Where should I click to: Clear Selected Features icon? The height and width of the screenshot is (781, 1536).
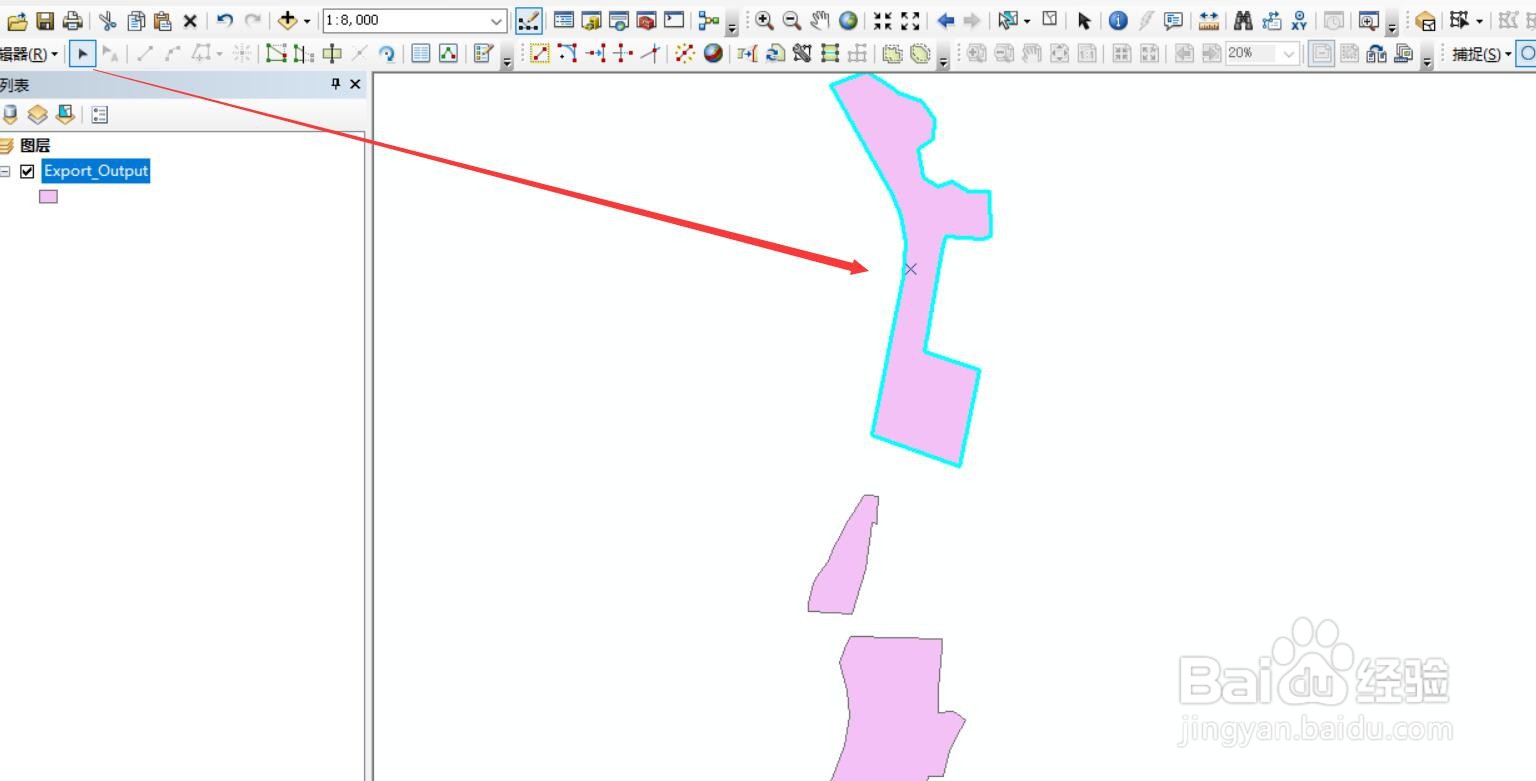coord(1050,20)
